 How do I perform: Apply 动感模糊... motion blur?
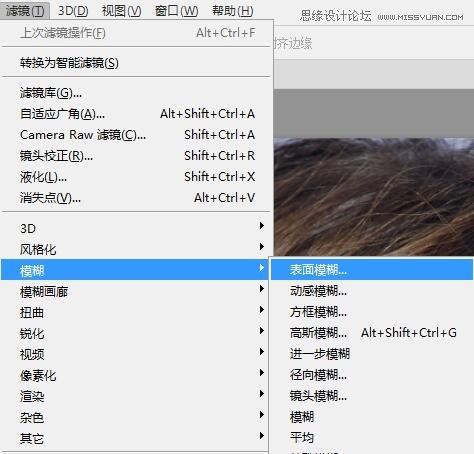click(372, 291)
